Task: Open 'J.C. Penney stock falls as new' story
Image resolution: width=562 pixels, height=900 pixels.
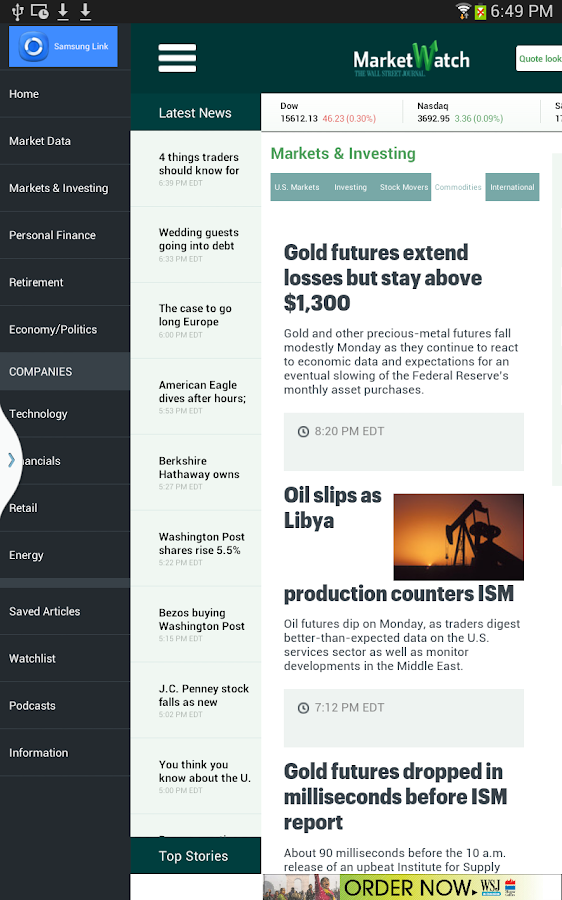Action: point(196,700)
